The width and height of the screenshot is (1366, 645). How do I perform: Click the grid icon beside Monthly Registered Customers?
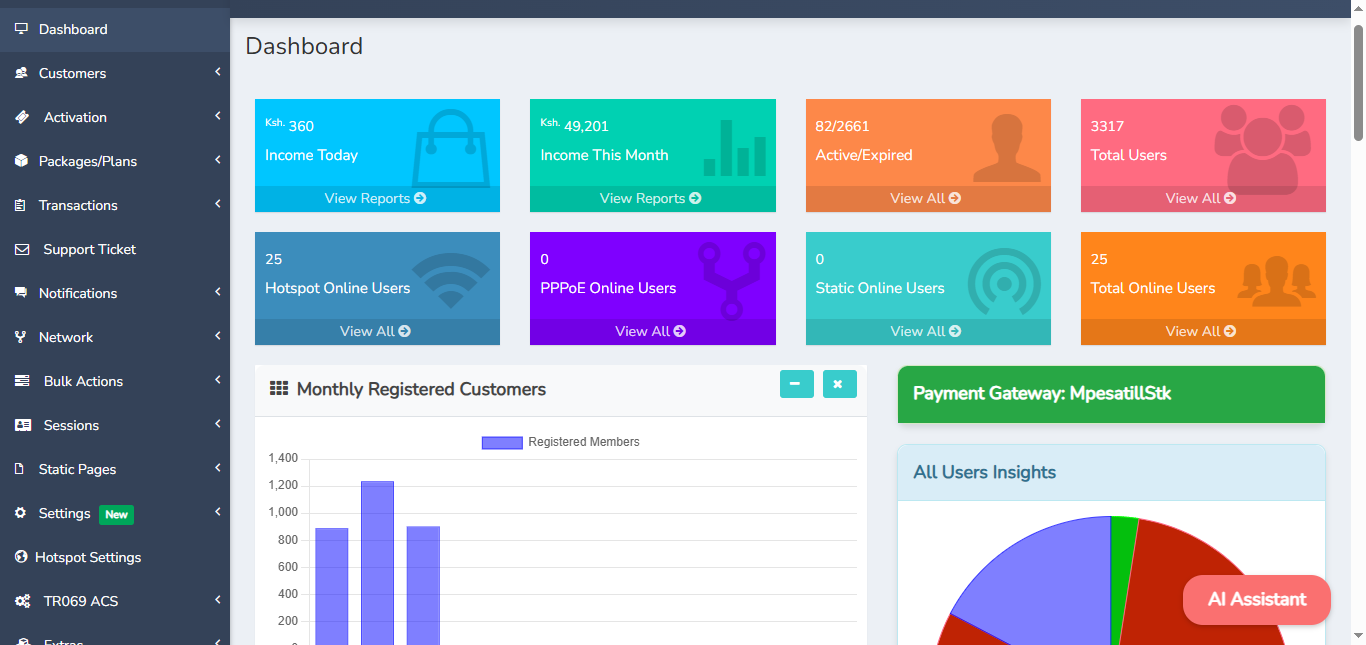(x=279, y=389)
